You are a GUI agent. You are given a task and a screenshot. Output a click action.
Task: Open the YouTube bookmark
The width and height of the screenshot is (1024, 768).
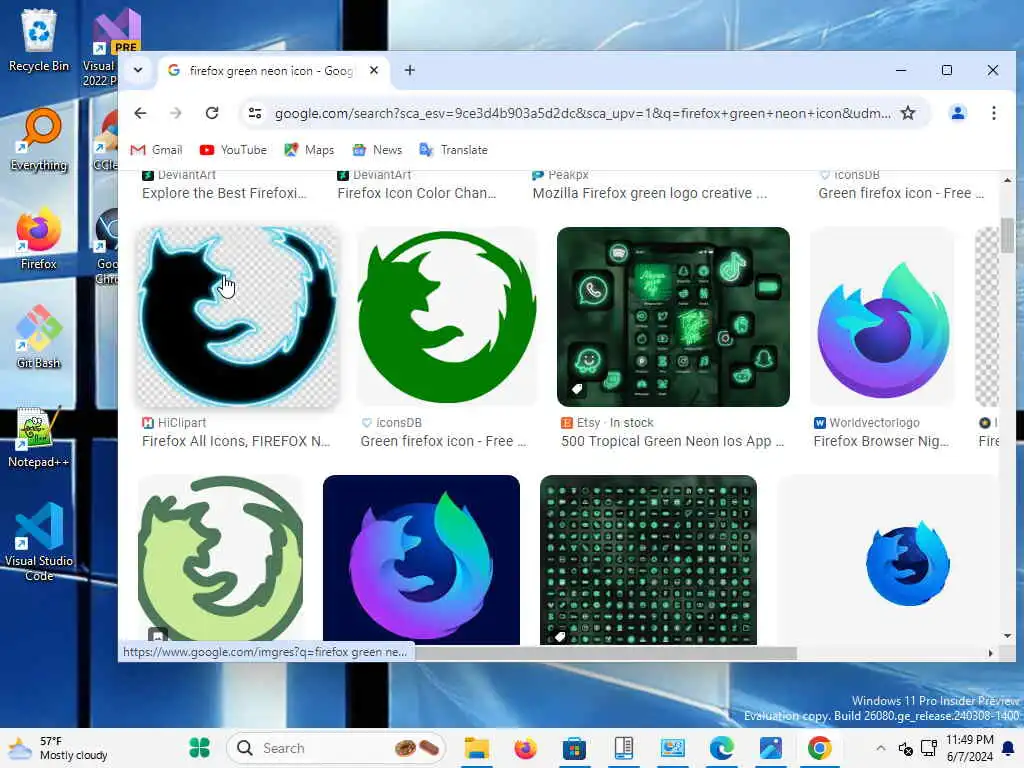tap(233, 150)
